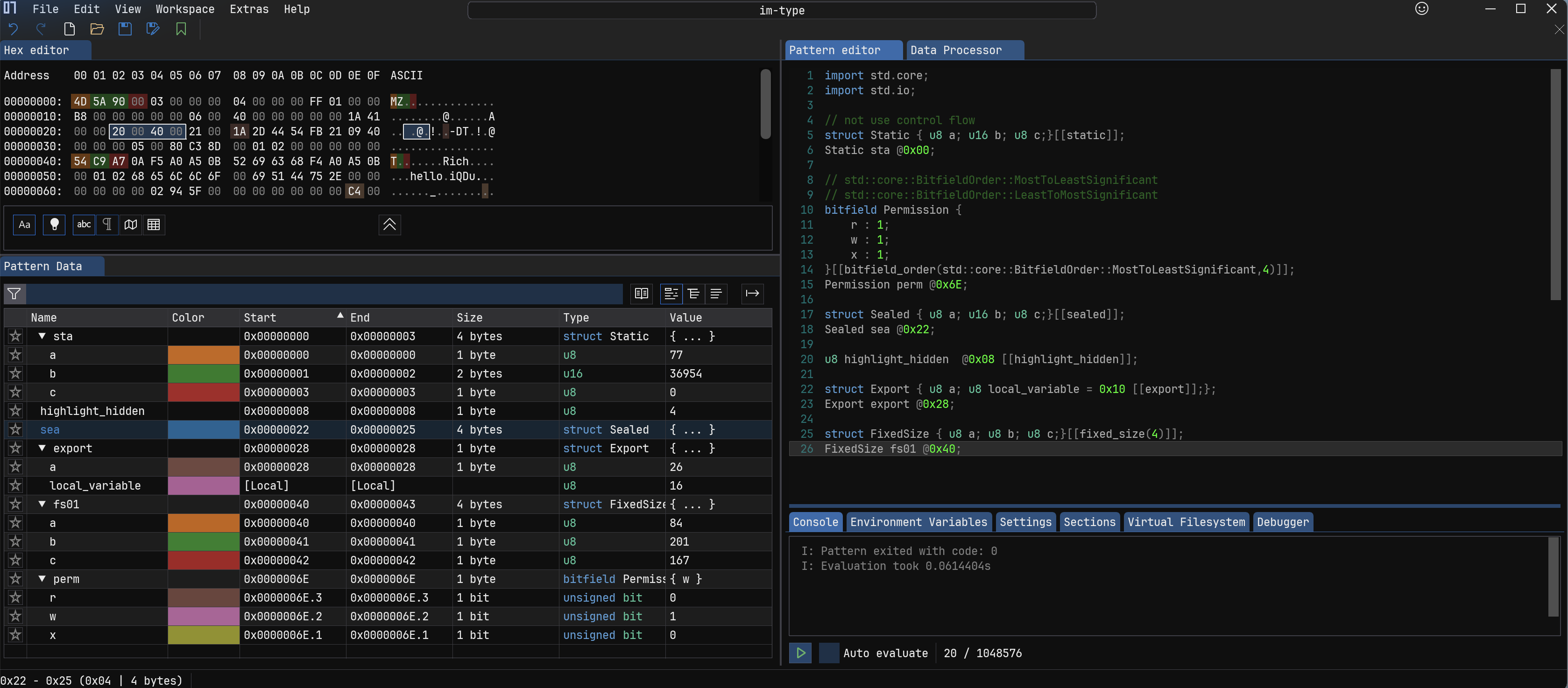The height and width of the screenshot is (688, 1568).
Task: Toggle the Auto evaluate checkbox
Action: pyautogui.click(x=828, y=653)
